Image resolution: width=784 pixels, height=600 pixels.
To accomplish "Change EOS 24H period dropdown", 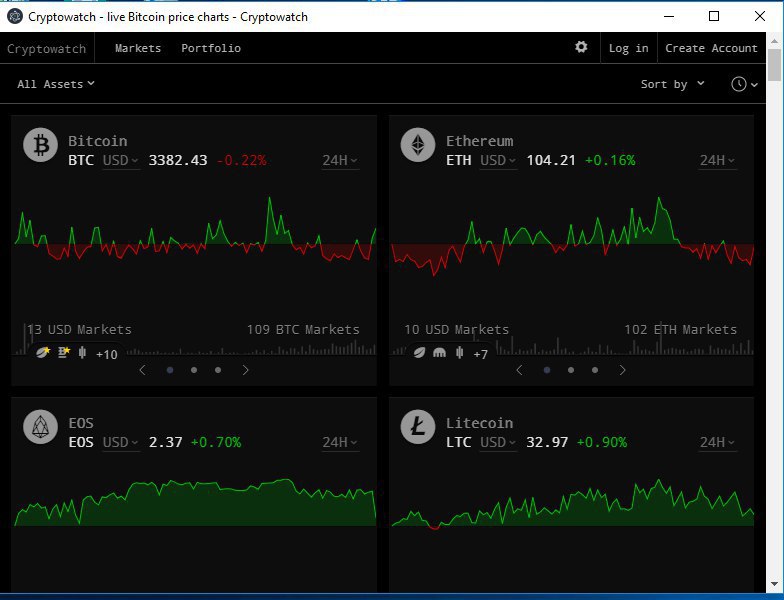I will (x=340, y=442).
